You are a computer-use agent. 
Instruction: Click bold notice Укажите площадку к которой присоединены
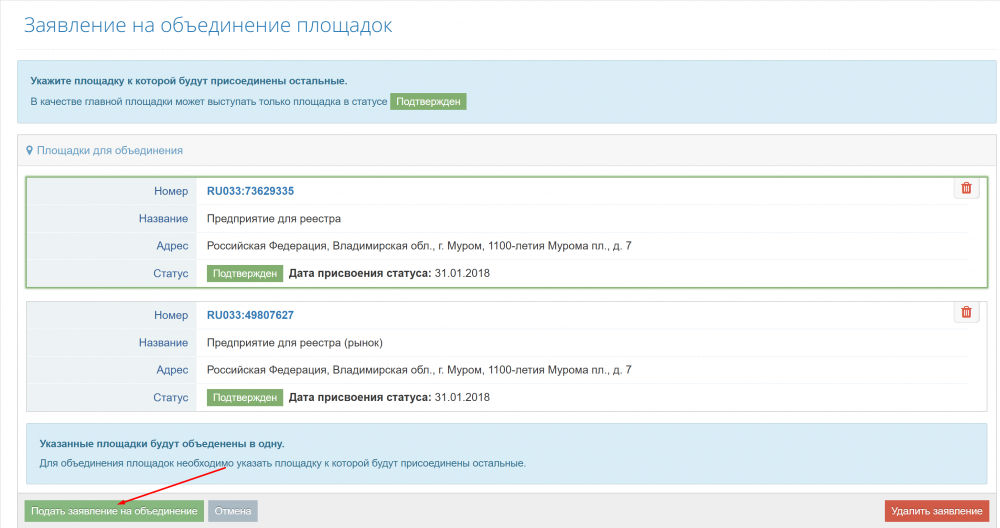[x=188, y=80]
